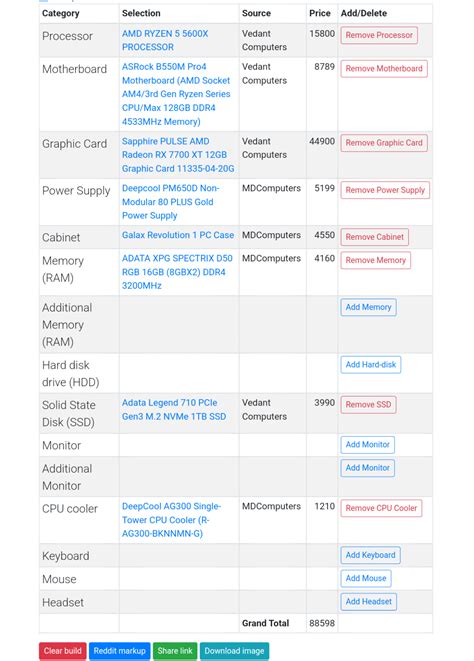Remove the Processor from build
Screen dimensions: 474x661
pos(379,35)
